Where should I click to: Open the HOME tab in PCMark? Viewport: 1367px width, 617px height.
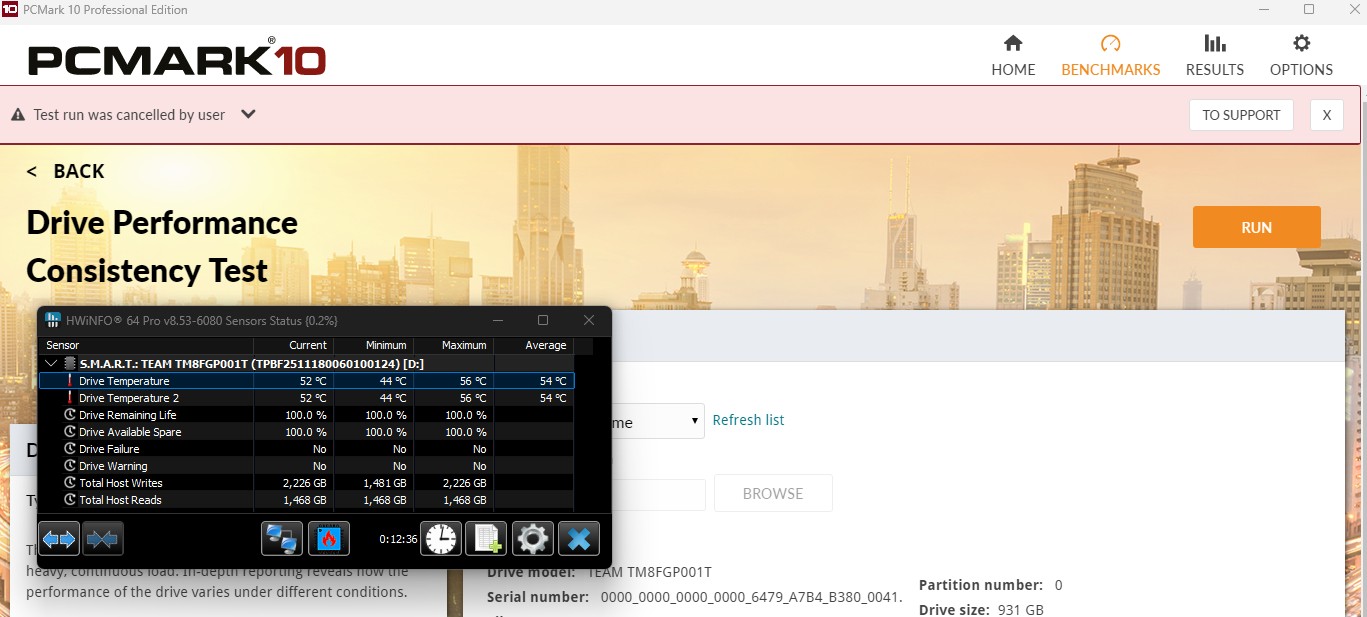pos(1013,55)
